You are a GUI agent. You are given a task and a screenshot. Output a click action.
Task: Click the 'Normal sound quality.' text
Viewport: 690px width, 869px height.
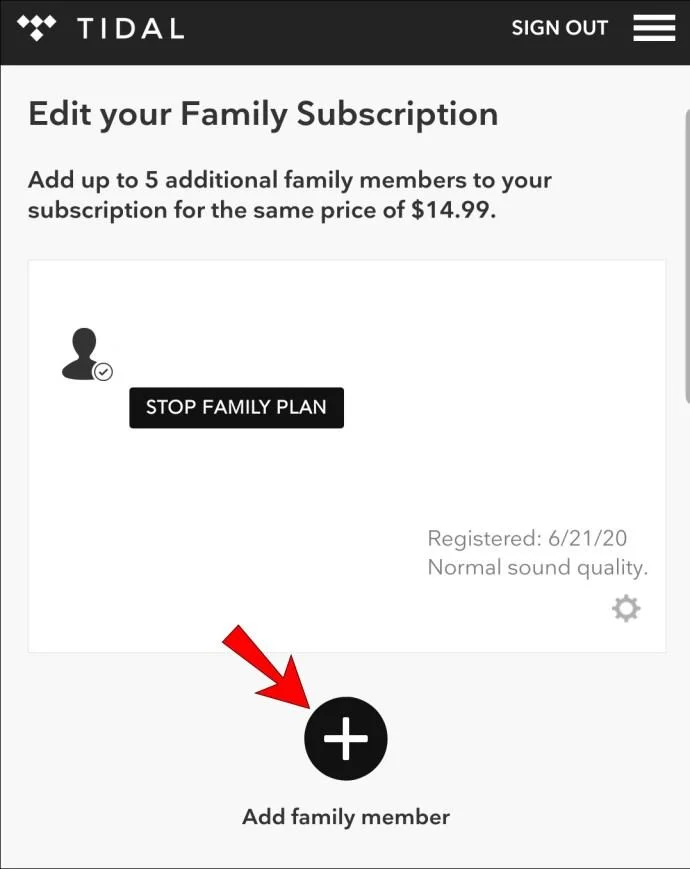click(x=537, y=567)
